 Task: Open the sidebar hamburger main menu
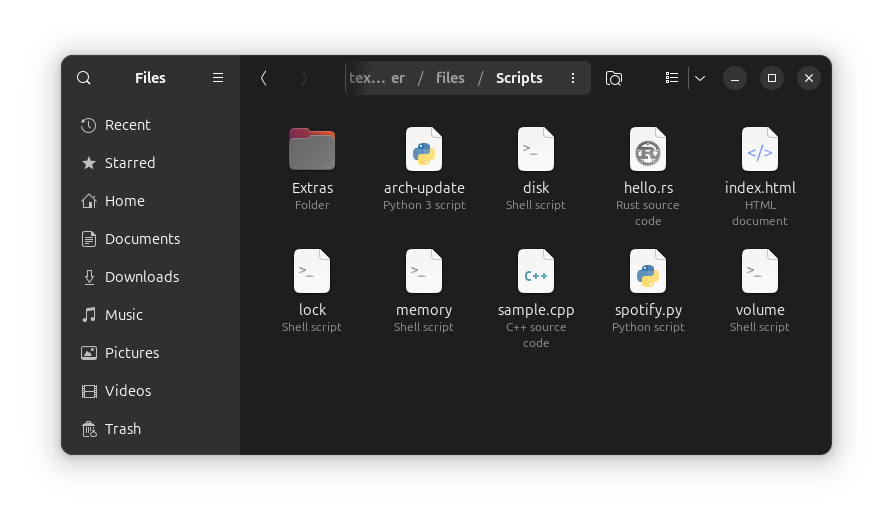pyautogui.click(x=218, y=78)
